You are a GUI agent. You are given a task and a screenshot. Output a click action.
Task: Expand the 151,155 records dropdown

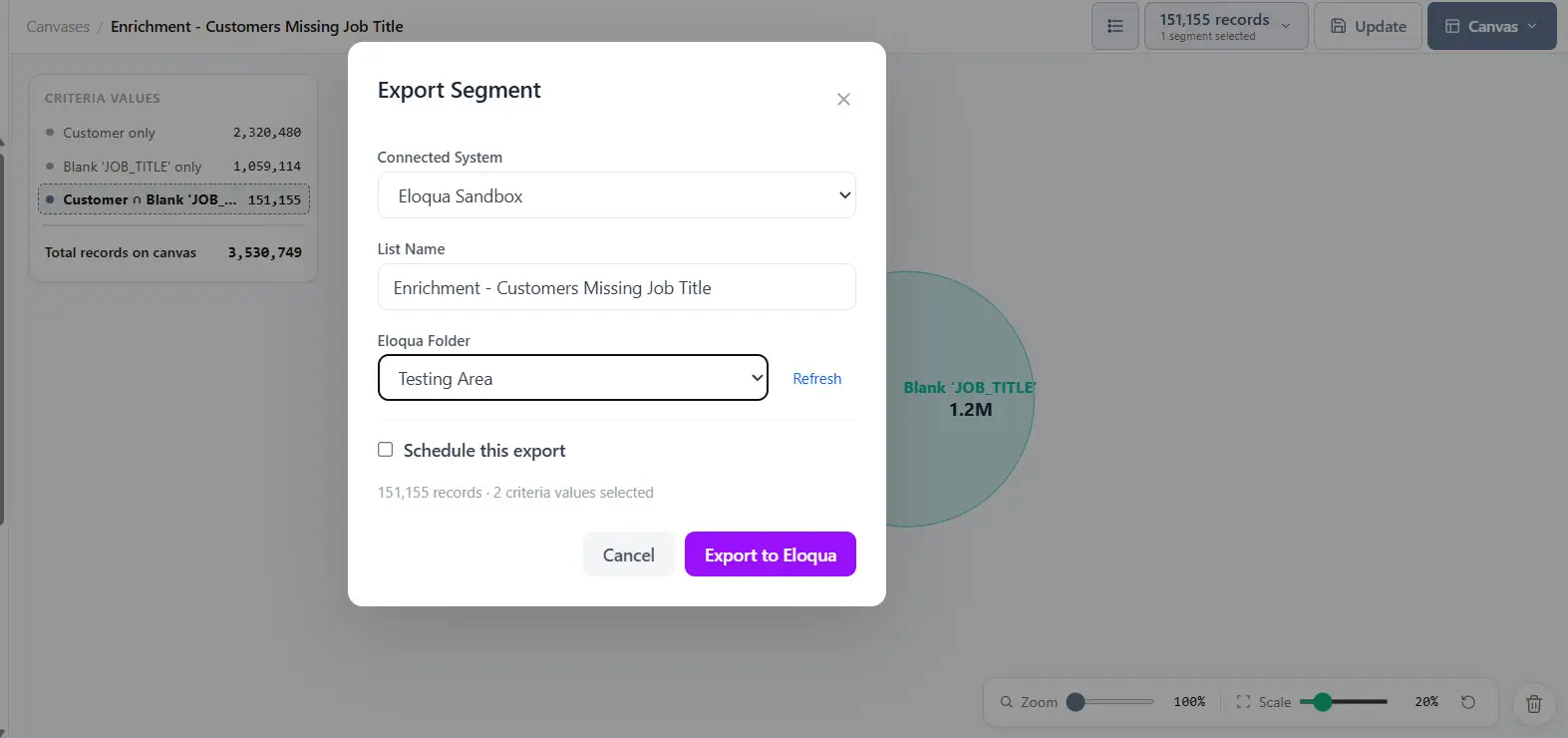tap(1225, 26)
